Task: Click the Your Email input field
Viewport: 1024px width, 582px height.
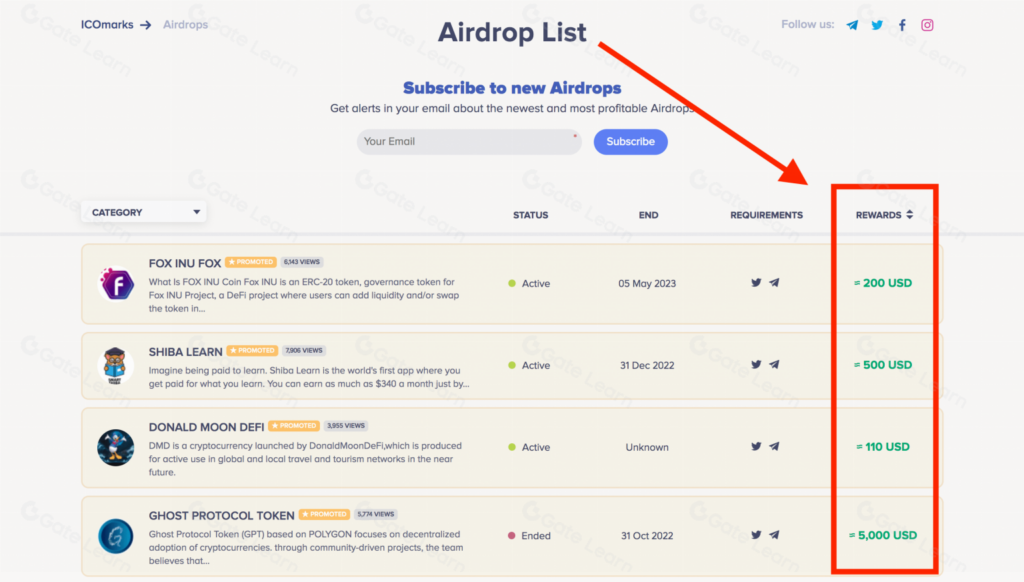Action: (x=468, y=142)
